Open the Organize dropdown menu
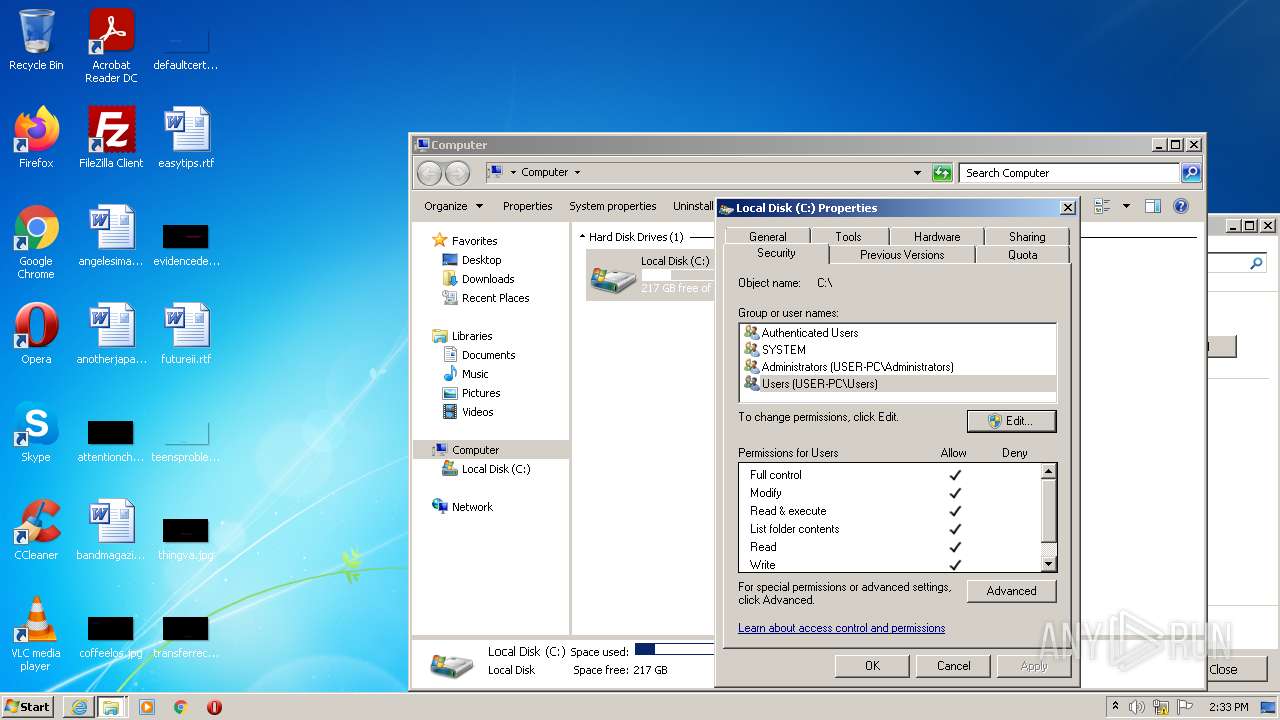 tap(453, 206)
